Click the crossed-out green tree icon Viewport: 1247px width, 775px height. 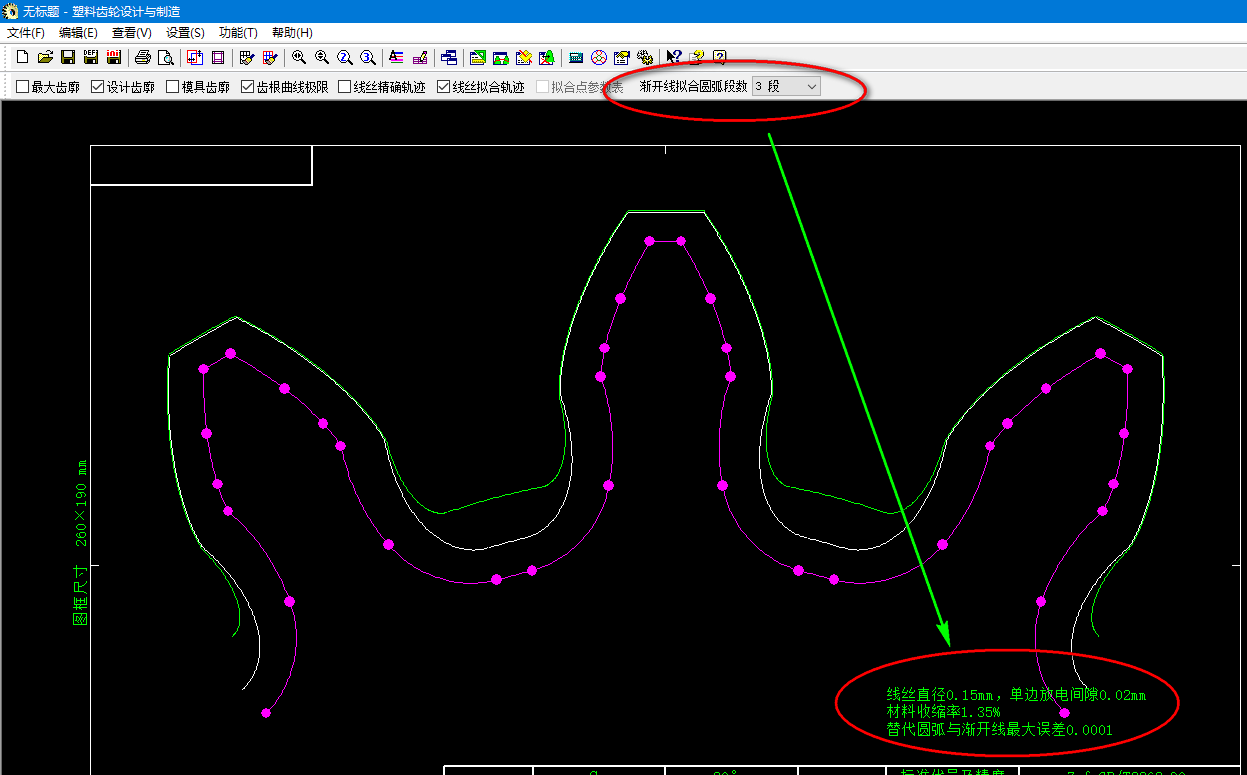[x=547, y=57]
